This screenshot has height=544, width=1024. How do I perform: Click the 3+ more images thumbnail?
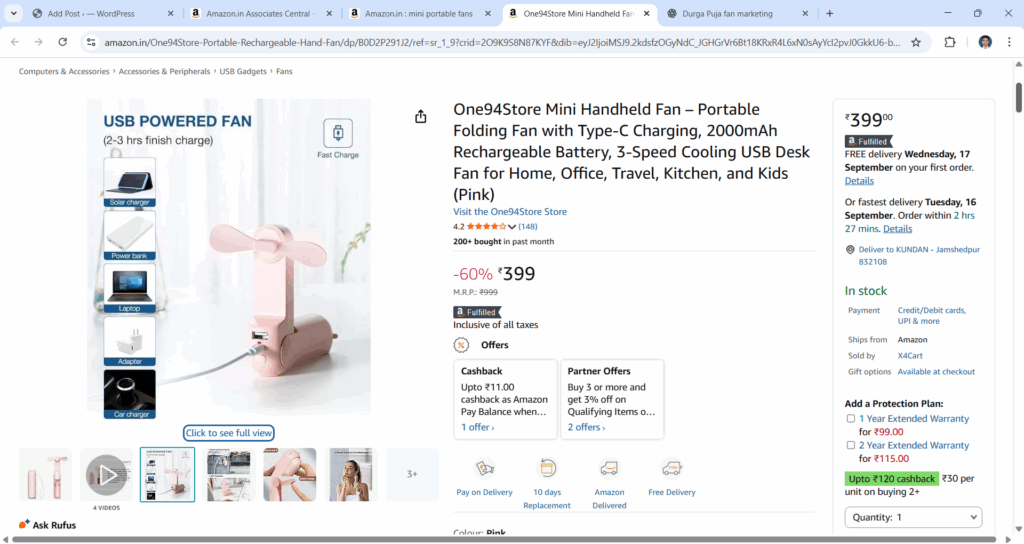412,475
